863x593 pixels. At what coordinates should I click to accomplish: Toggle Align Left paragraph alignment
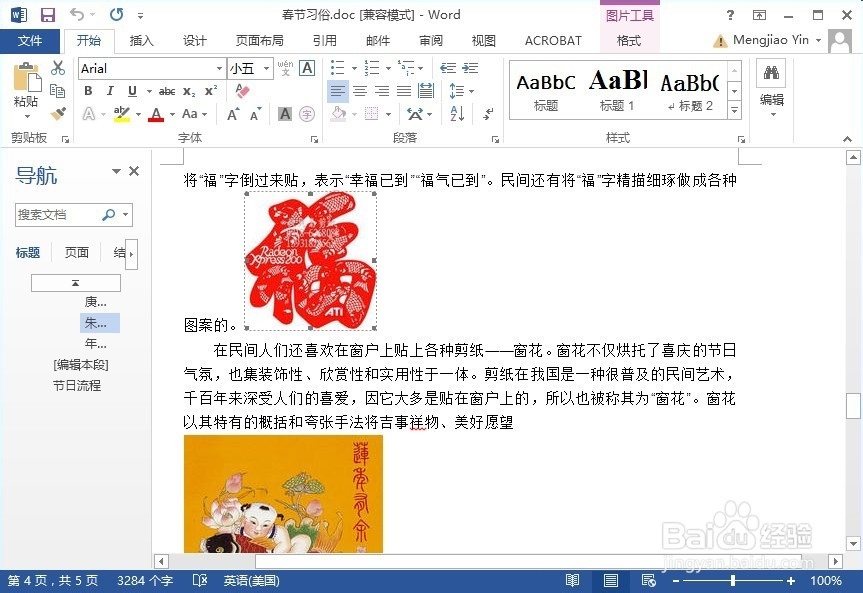pos(338,91)
